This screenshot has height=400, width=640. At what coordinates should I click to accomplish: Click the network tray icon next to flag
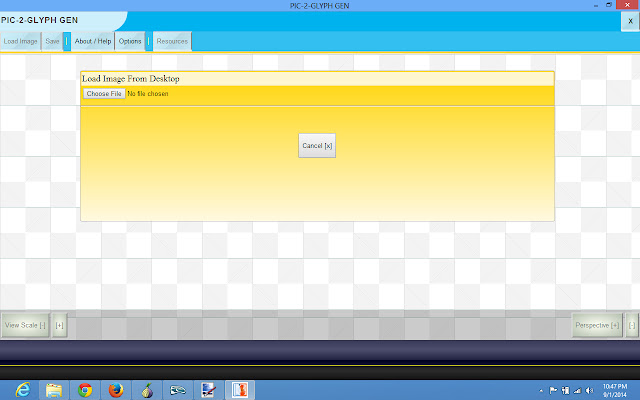(x=565, y=391)
